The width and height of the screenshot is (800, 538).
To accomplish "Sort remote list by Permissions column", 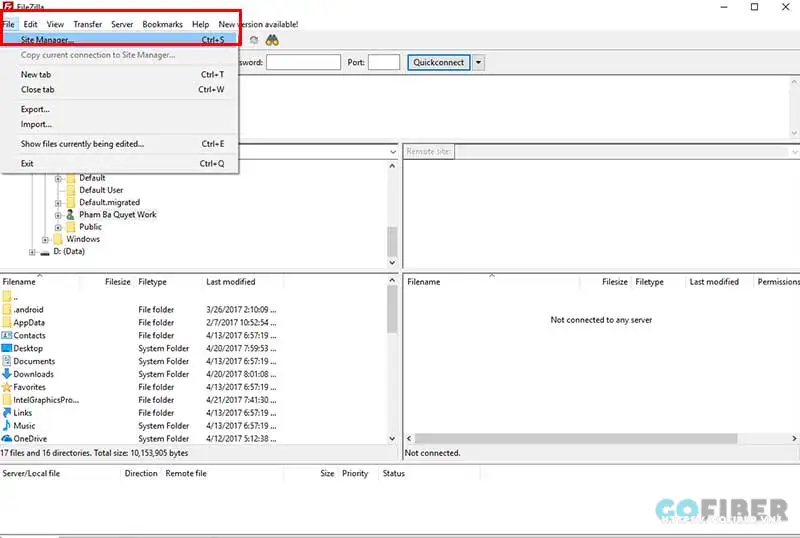I will coord(778,282).
